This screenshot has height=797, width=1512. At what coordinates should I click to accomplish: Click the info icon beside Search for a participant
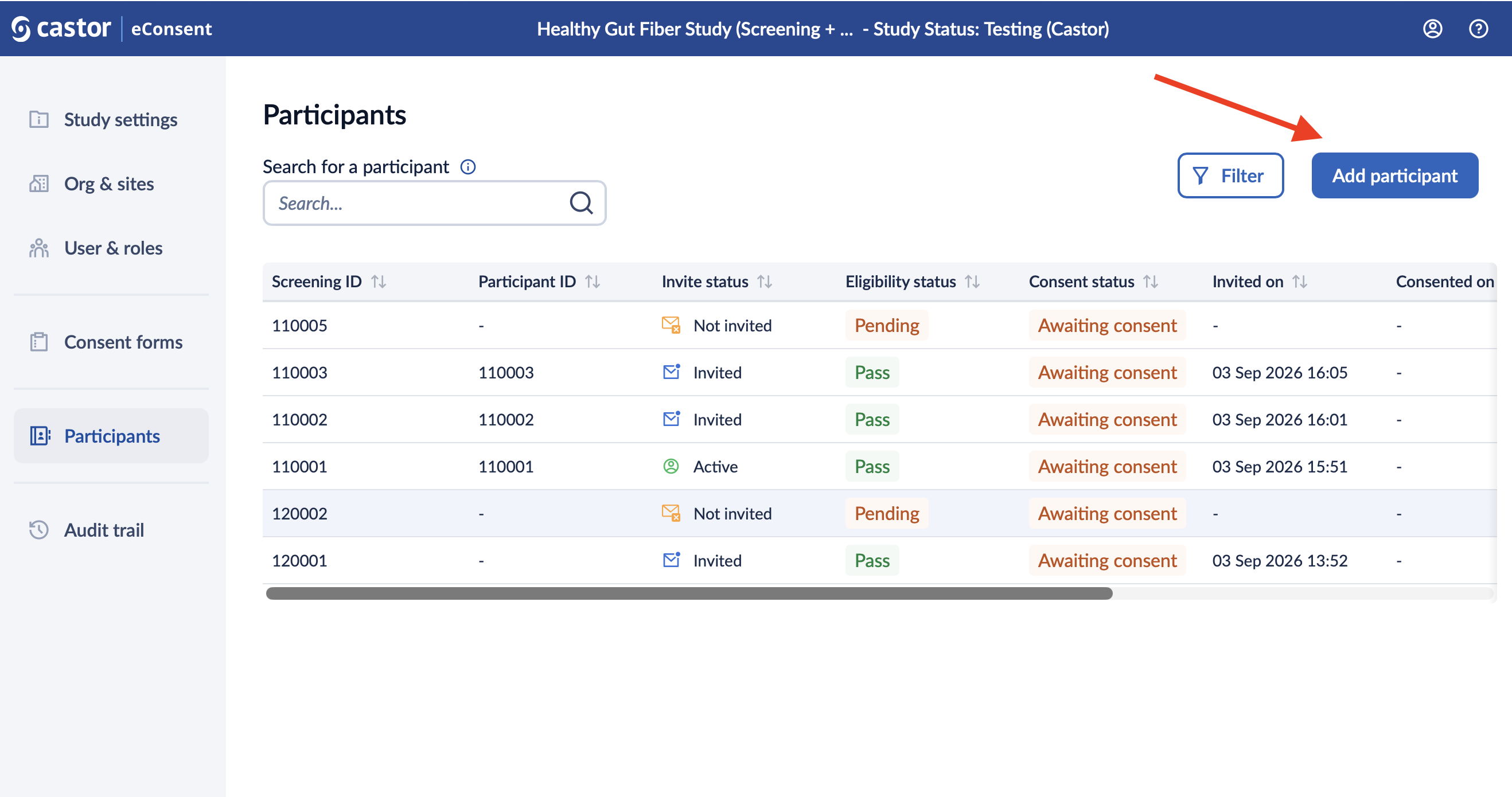click(x=468, y=167)
